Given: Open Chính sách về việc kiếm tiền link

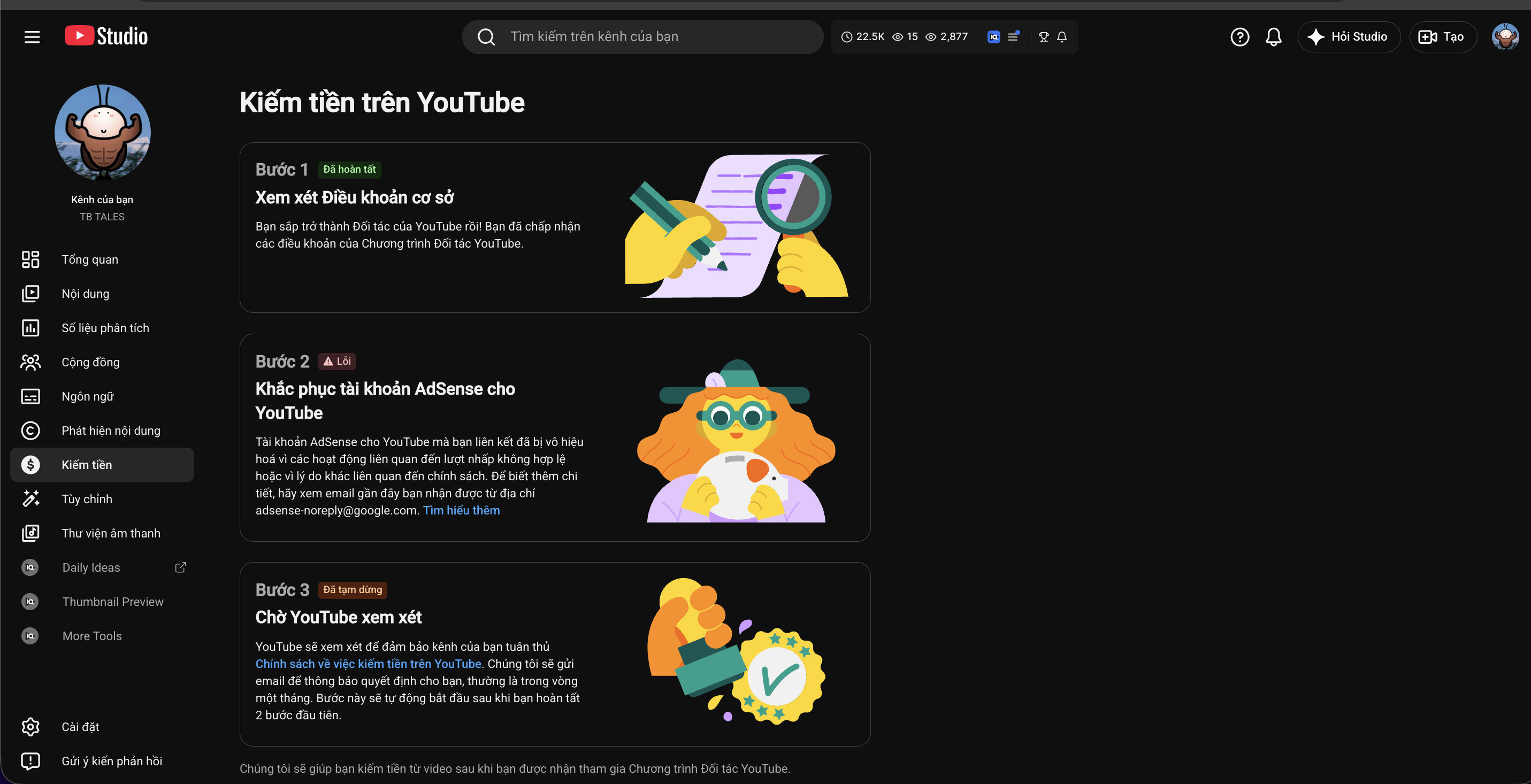Looking at the screenshot, I should point(369,664).
